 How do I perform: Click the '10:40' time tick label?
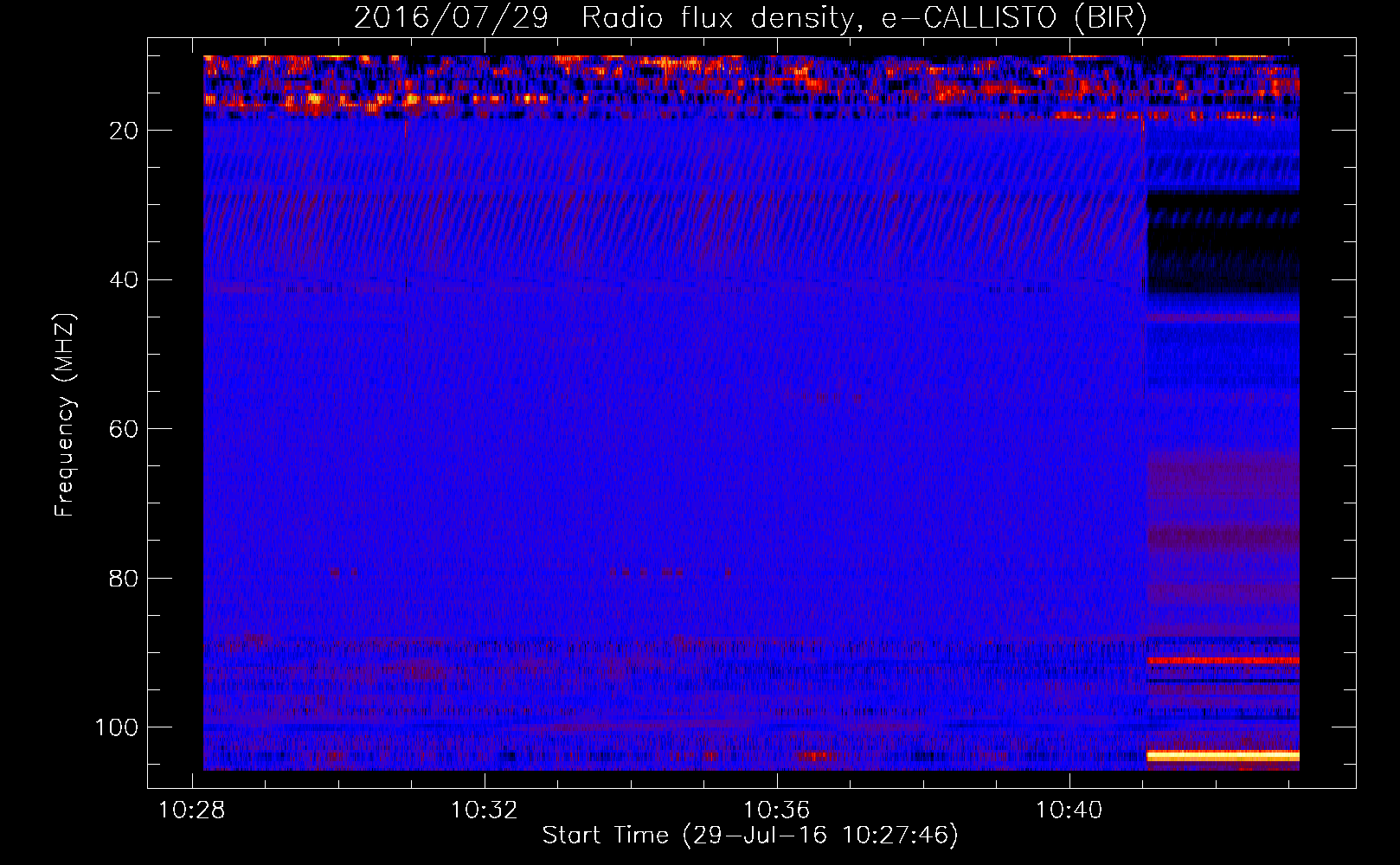click(1069, 811)
